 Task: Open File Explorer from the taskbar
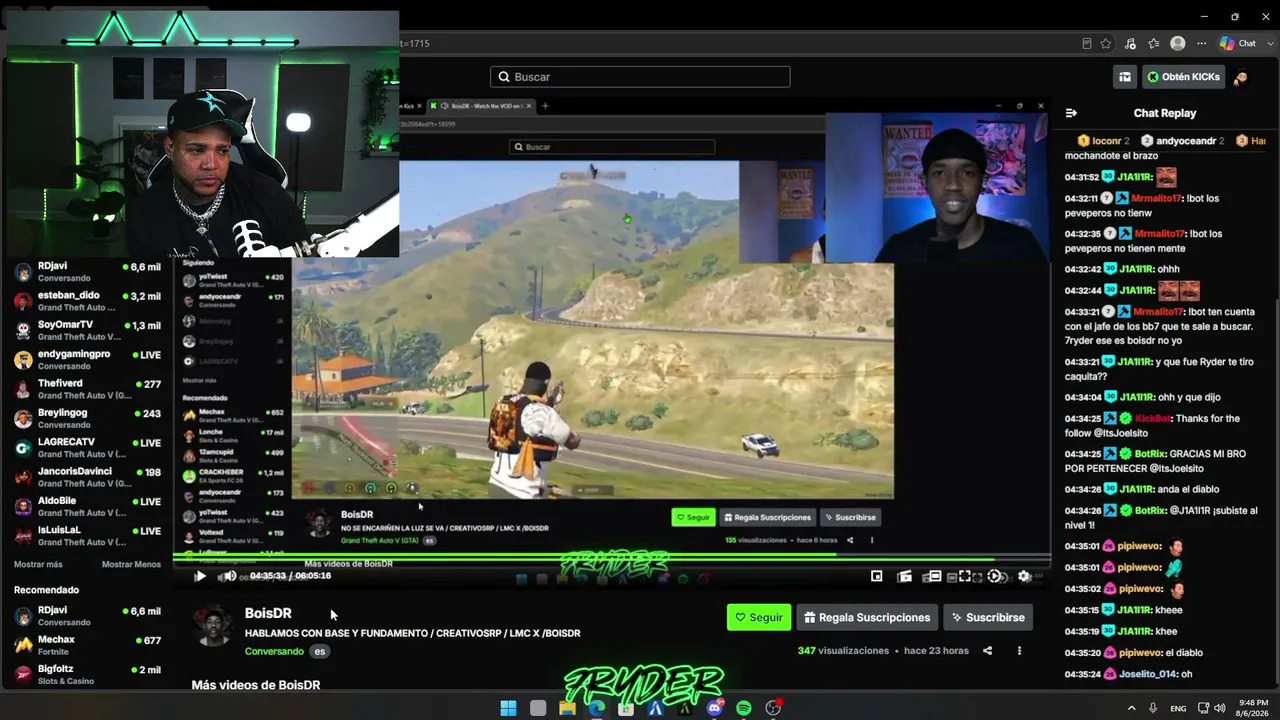567,708
